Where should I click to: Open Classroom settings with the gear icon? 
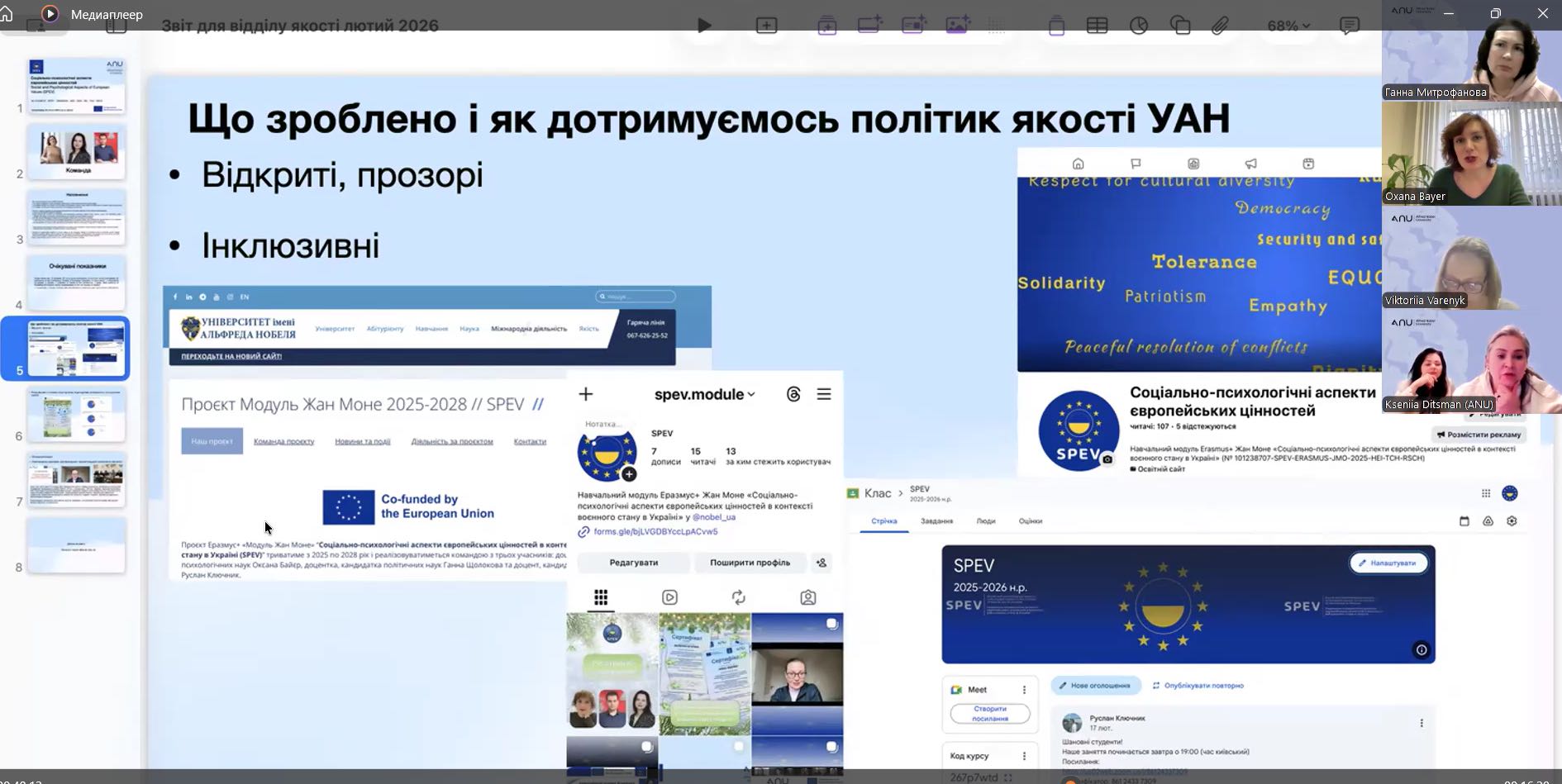(1511, 521)
